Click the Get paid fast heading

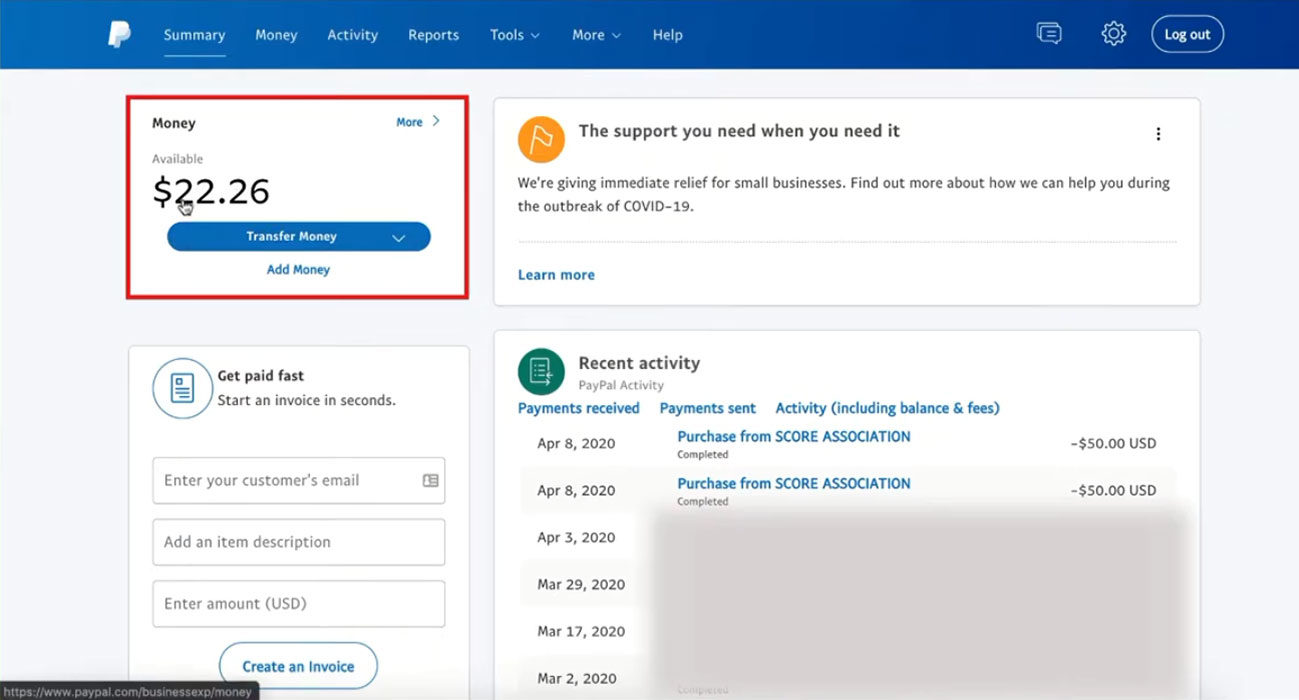(260, 376)
